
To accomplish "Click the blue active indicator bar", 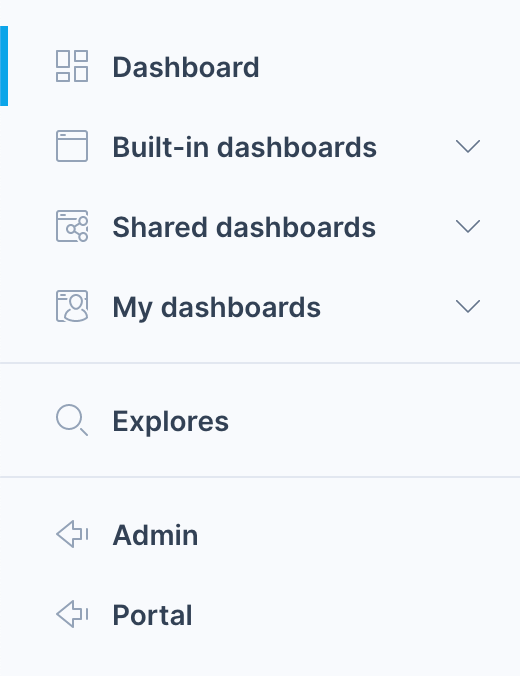I will [x=4, y=66].
